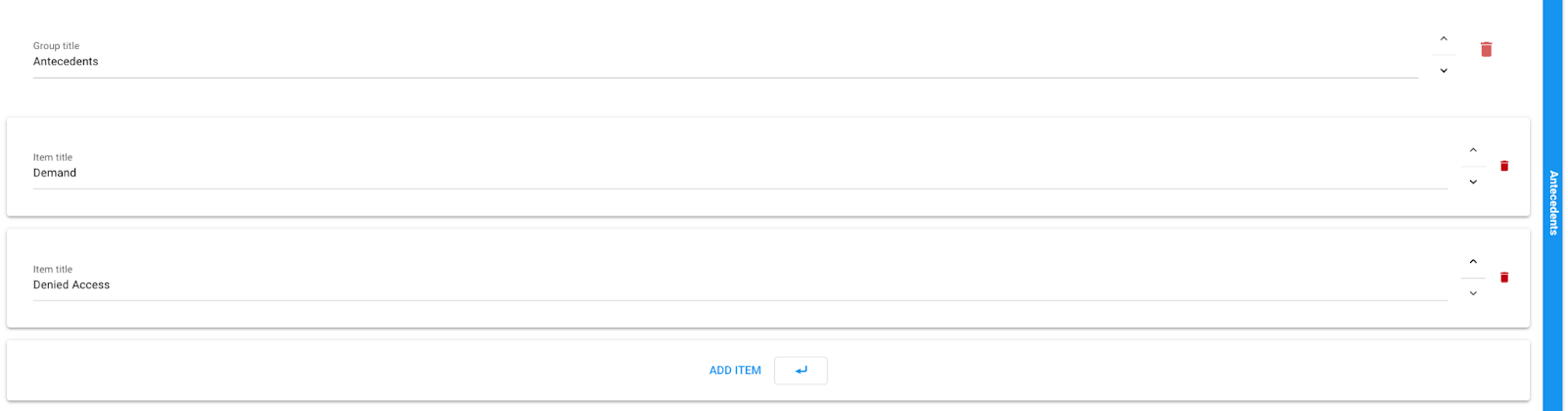
Task: Select the vertical Antecedents side tab
Action: (1554, 203)
